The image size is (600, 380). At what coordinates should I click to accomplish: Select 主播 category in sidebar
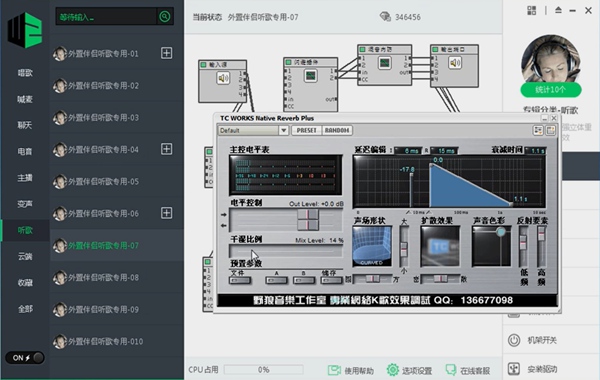pos(25,178)
